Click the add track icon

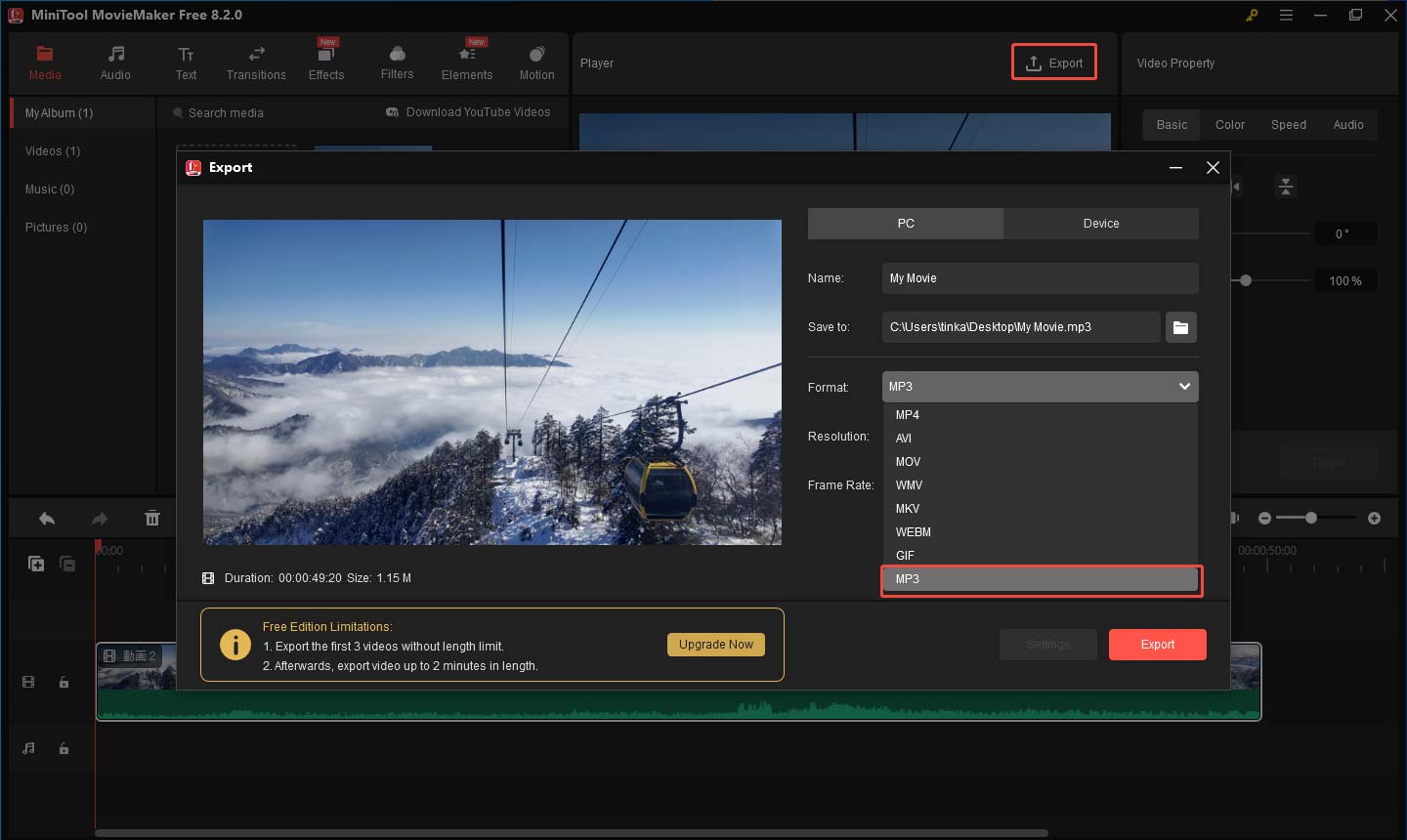click(x=36, y=564)
